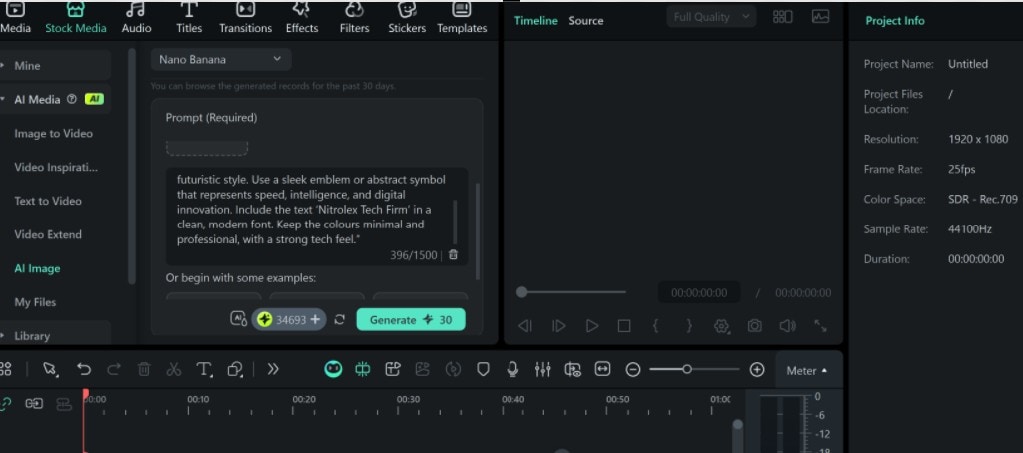Click the AI settings icon beside credits
The image size is (1023, 453).
(x=239, y=319)
